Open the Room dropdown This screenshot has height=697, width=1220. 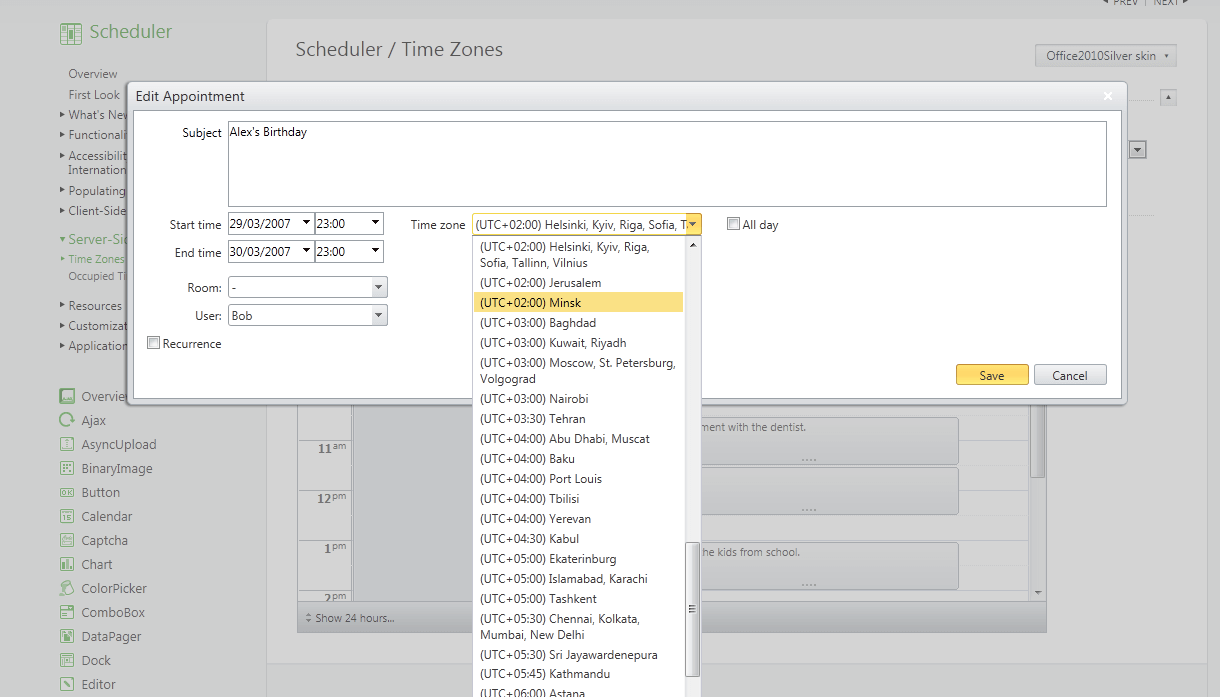378,287
